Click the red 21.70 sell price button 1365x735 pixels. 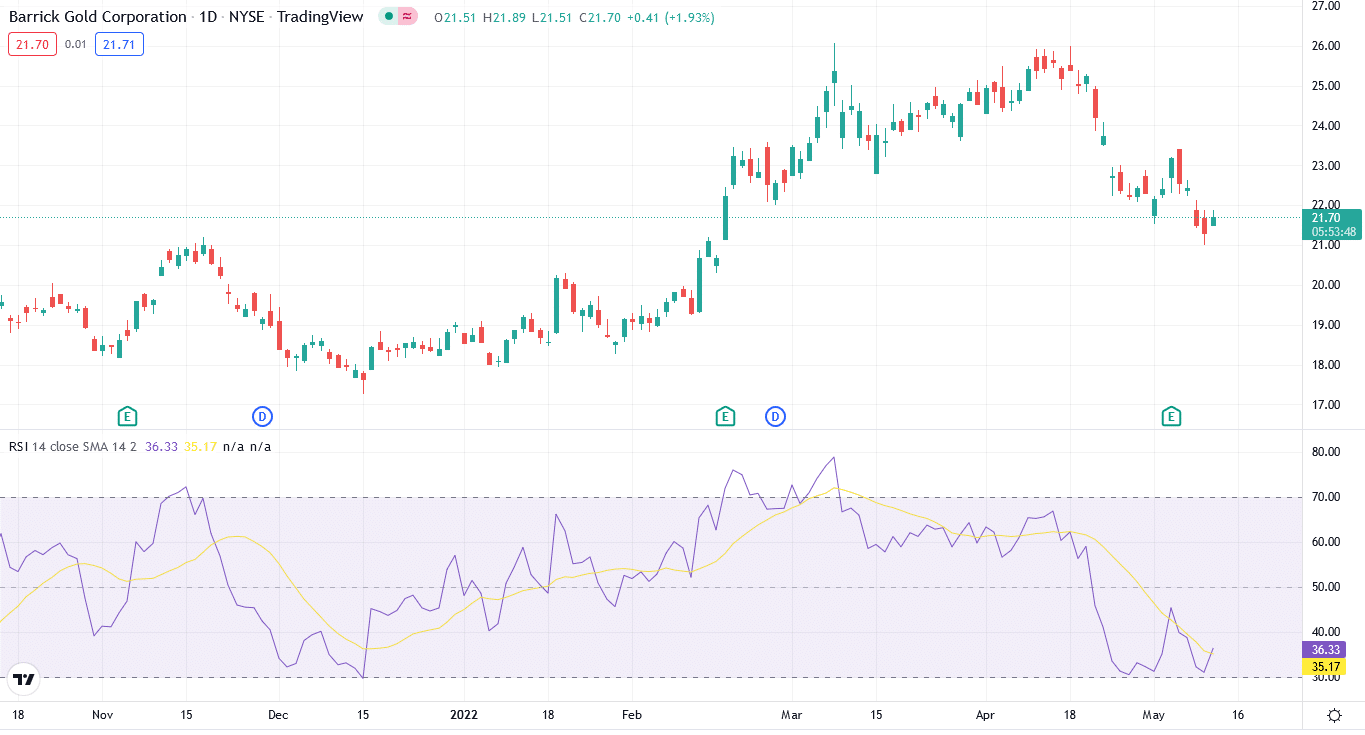coord(33,44)
